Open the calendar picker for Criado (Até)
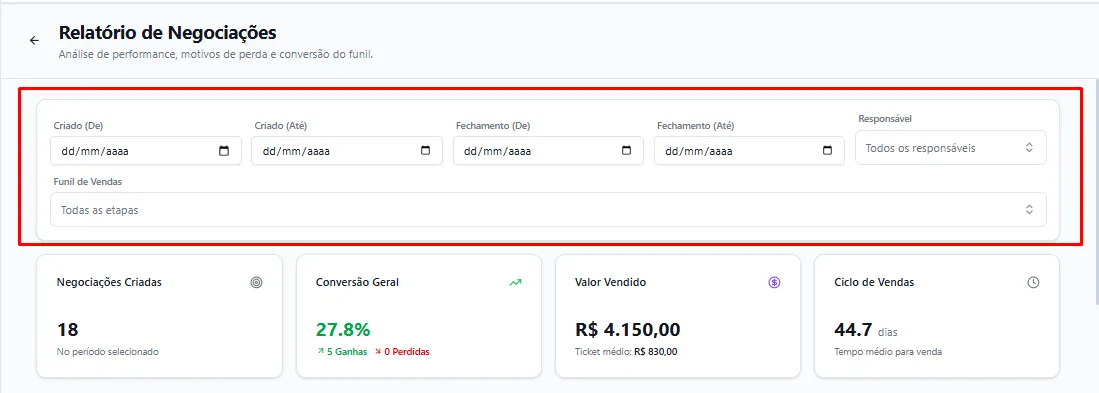This screenshot has width=1099, height=393. [x=425, y=151]
